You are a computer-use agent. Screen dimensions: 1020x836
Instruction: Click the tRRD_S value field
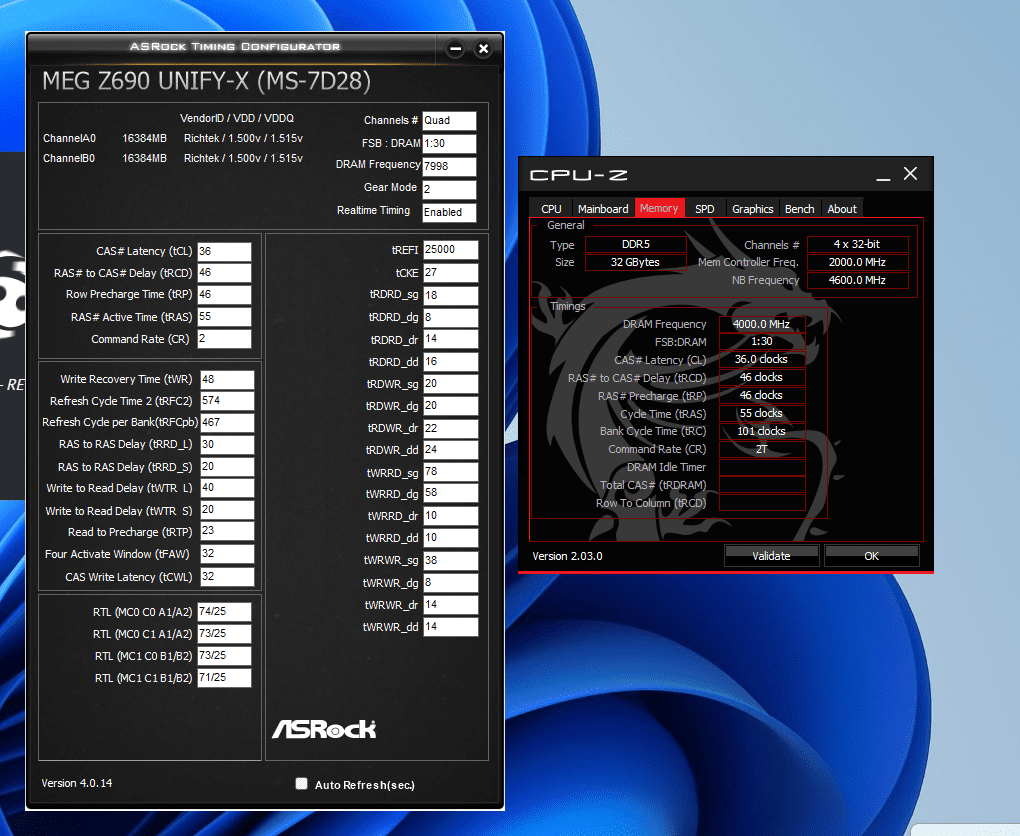tap(227, 466)
